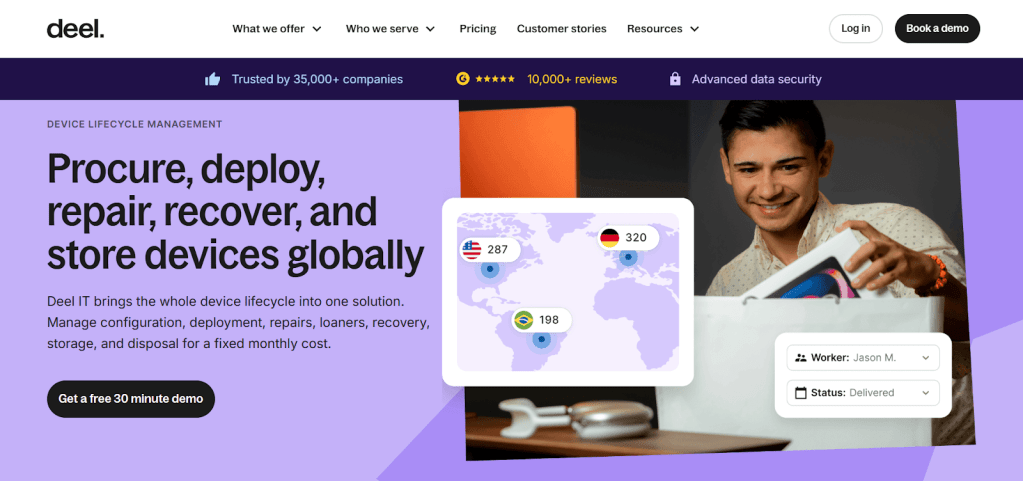
Task: Open the Status: Delivered dropdown
Action: coord(863,393)
